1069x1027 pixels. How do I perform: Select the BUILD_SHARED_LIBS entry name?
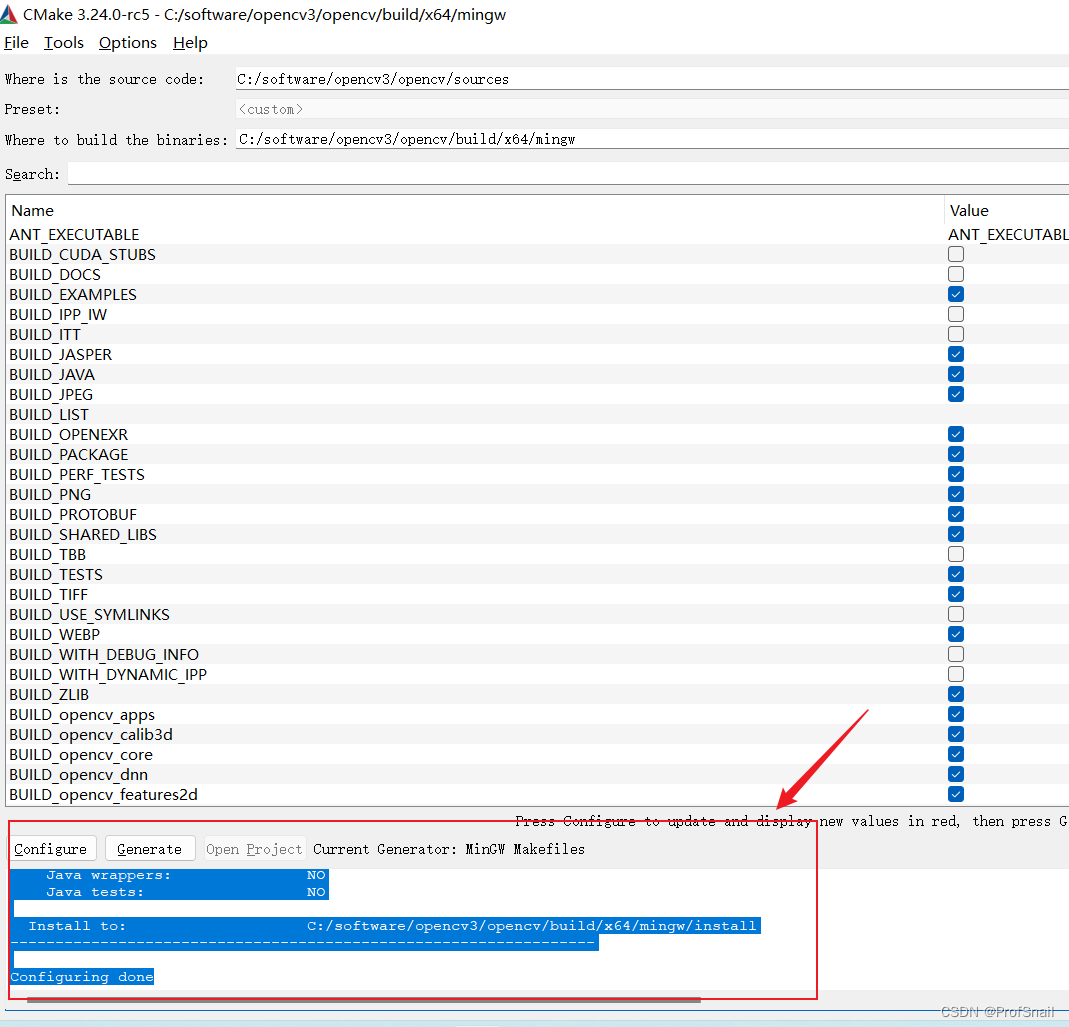[82, 535]
